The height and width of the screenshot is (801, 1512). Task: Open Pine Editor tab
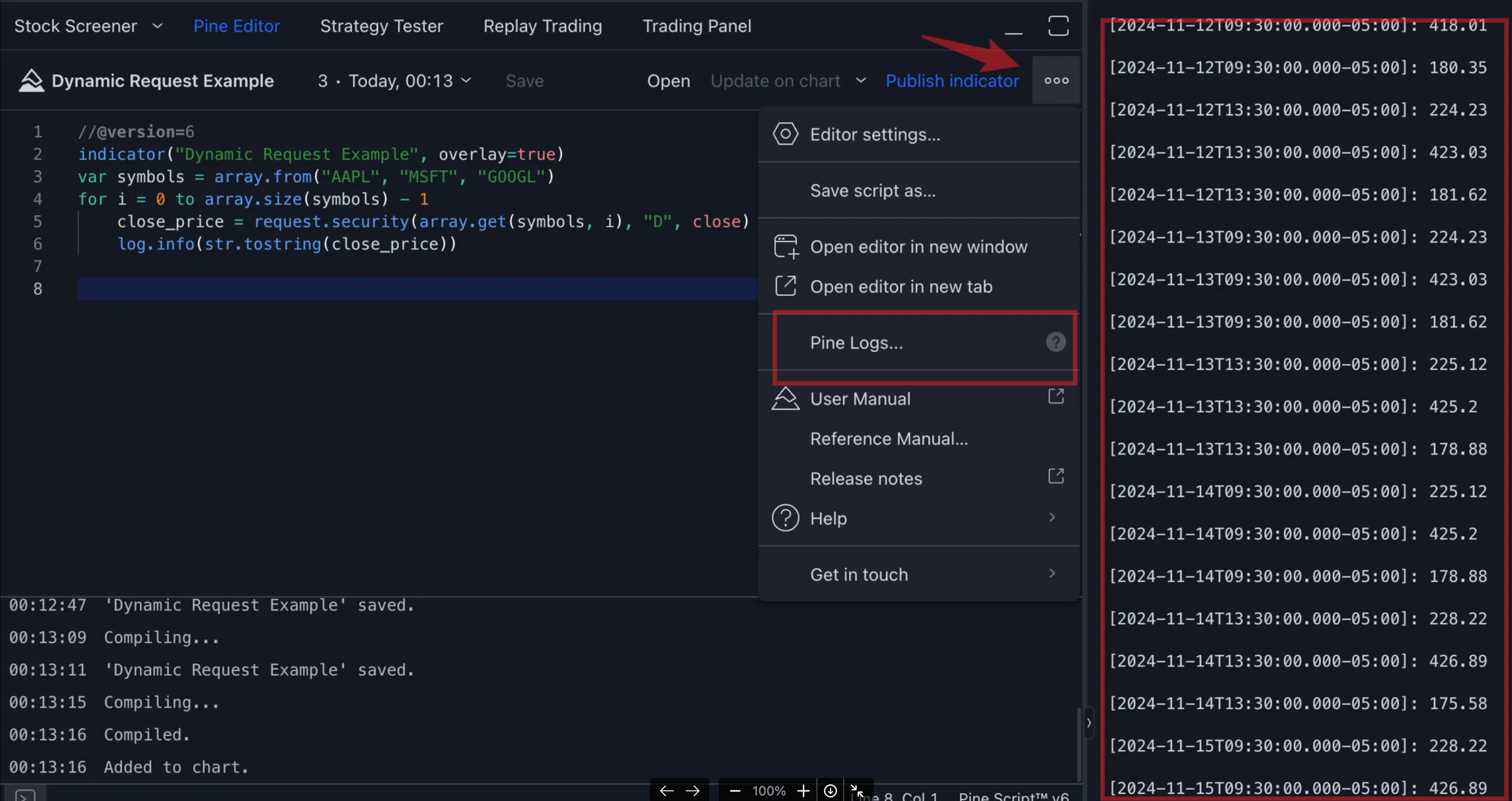237,25
